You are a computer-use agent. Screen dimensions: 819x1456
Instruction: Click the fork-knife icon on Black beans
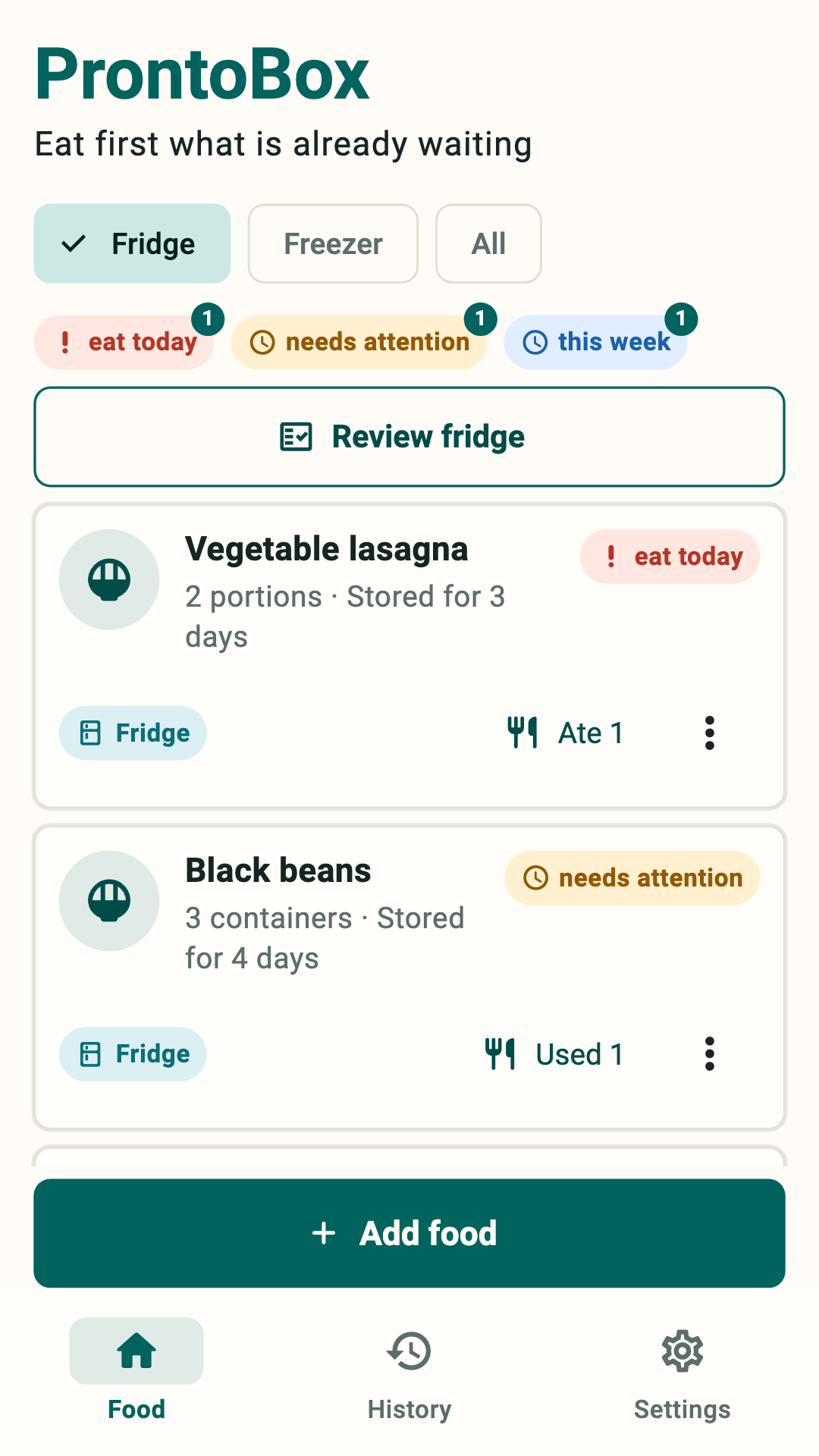click(500, 1054)
